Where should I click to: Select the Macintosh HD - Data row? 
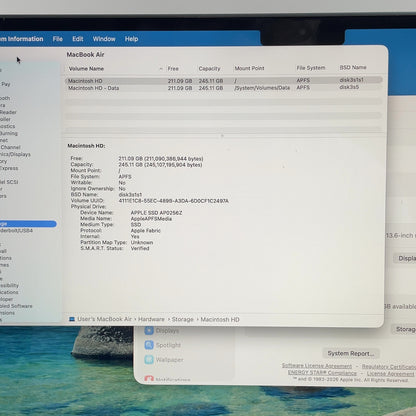pyautogui.click(x=223, y=88)
